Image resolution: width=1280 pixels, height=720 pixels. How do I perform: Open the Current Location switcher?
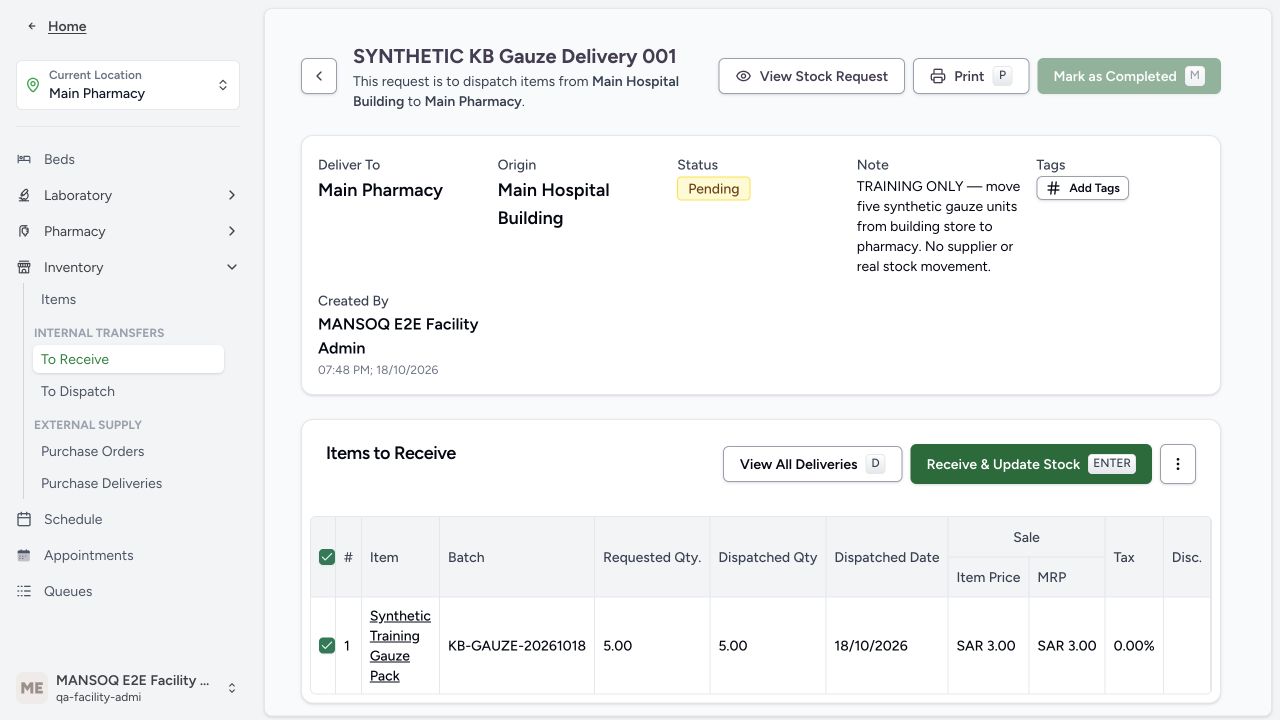tap(128, 85)
